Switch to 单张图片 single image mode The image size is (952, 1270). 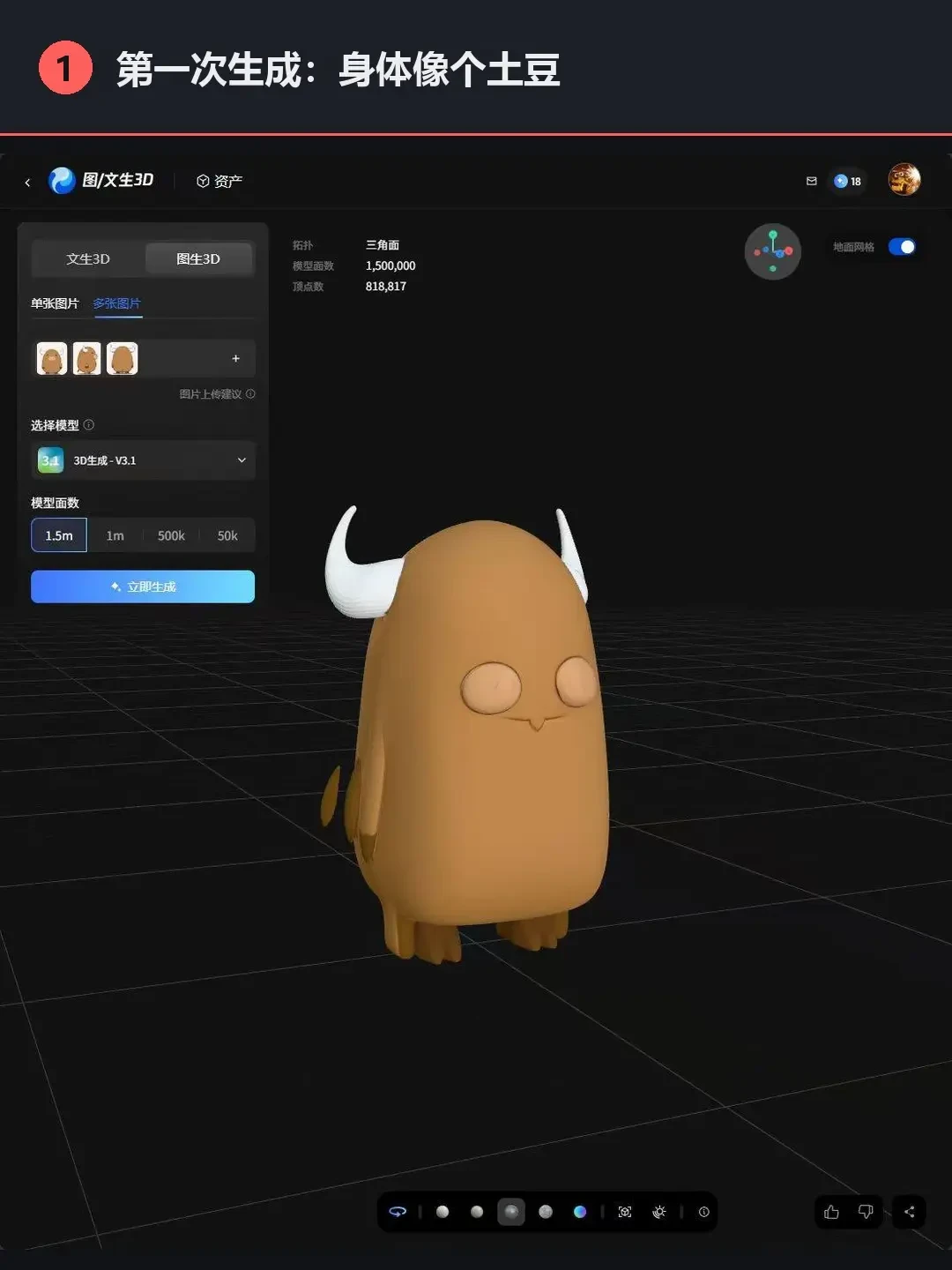tap(55, 303)
